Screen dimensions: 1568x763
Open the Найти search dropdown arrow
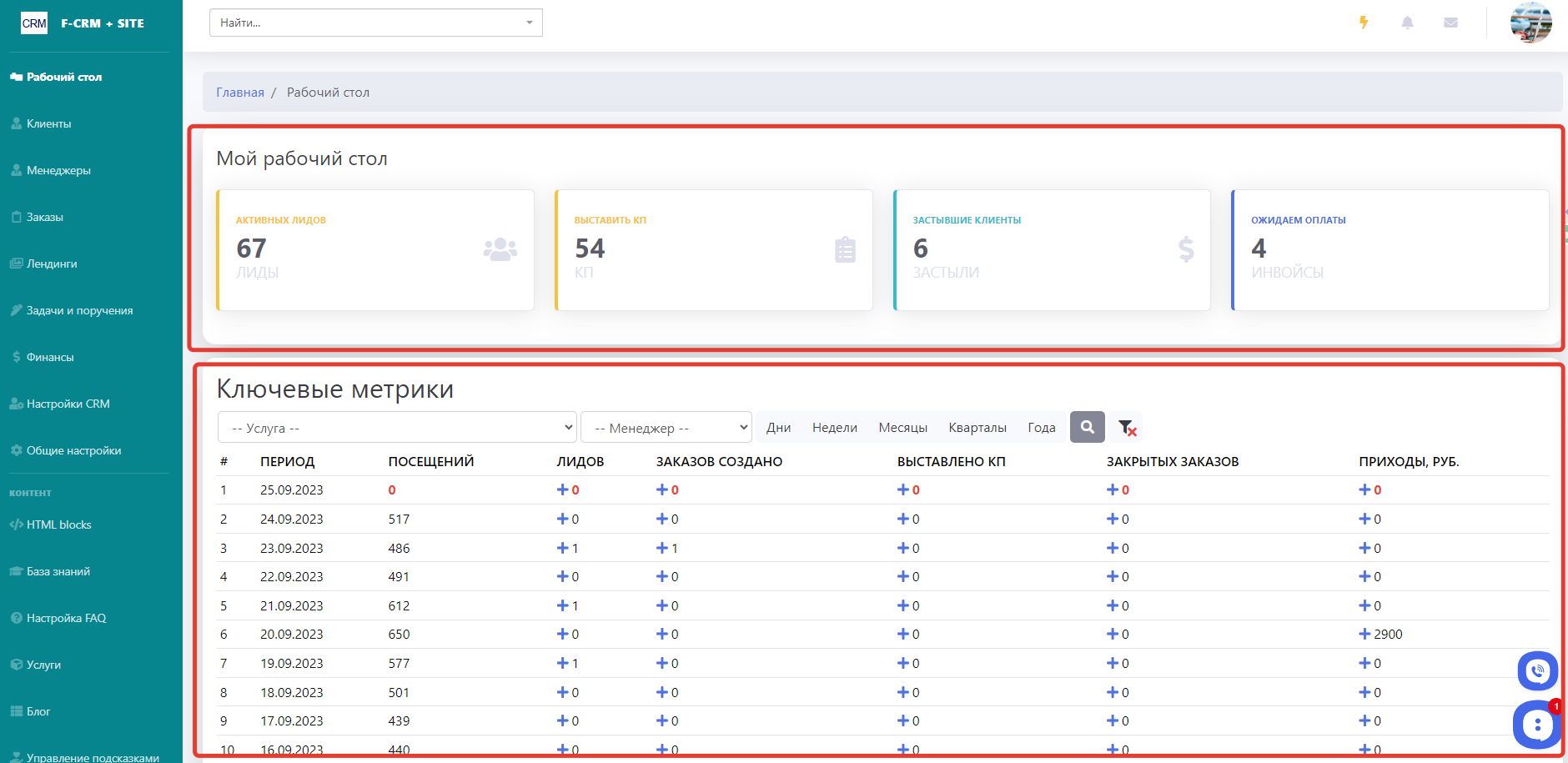(x=529, y=23)
